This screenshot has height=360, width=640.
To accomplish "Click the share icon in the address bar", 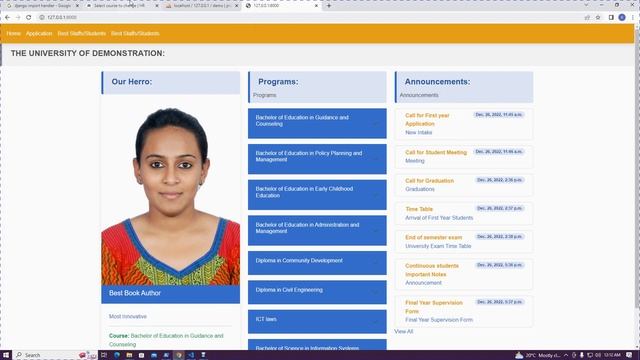I will tap(587, 17).
